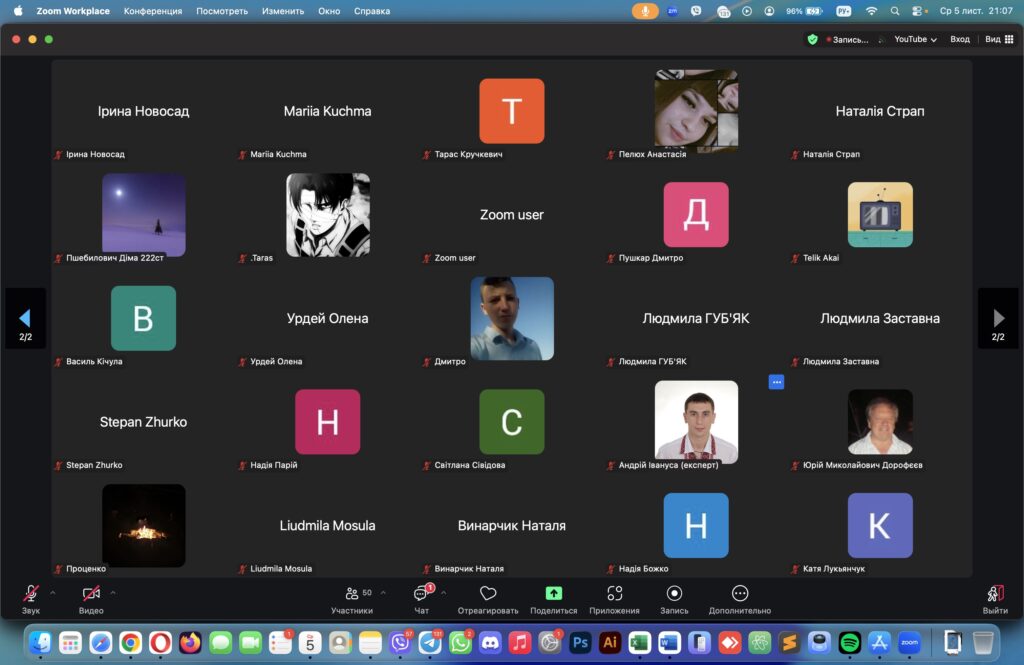Open the Конференция menu in the menu bar
Image resolution: width=1024 pixels, height=665 pixels.
[153, 11]
